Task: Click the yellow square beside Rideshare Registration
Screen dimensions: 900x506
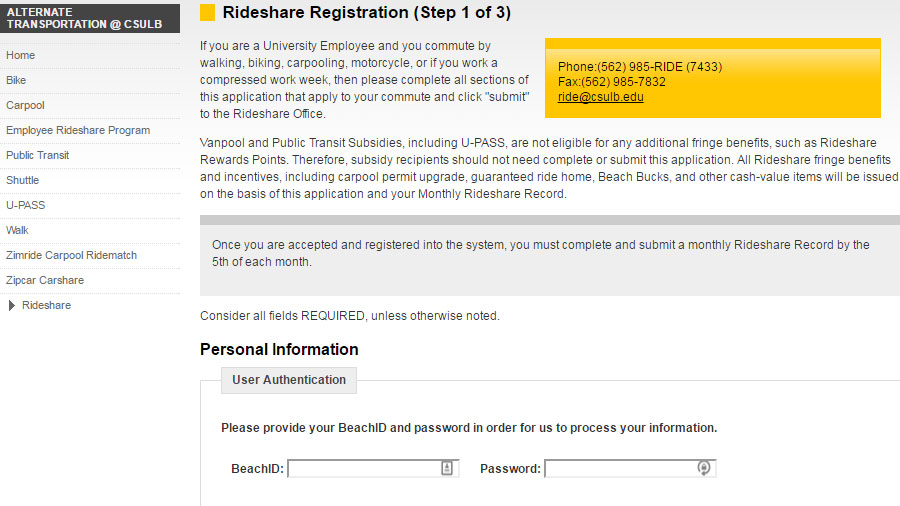Action: 207,13
